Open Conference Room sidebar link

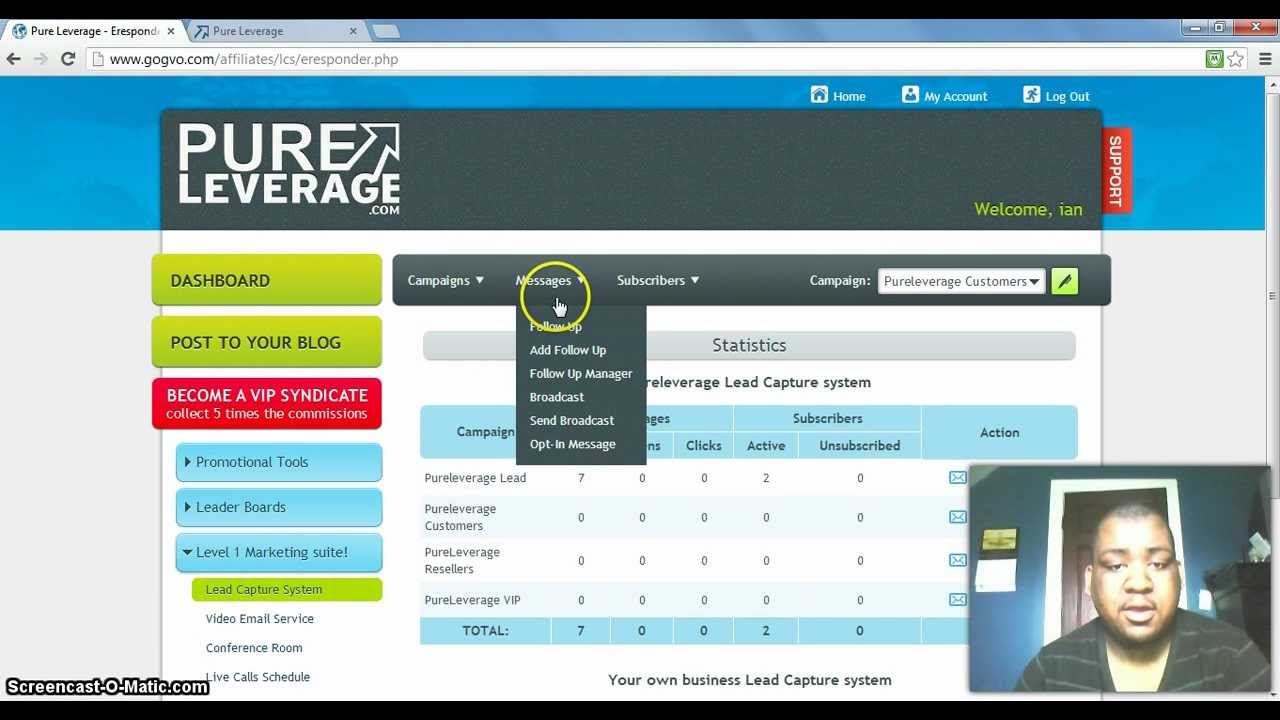click(254, 648)
